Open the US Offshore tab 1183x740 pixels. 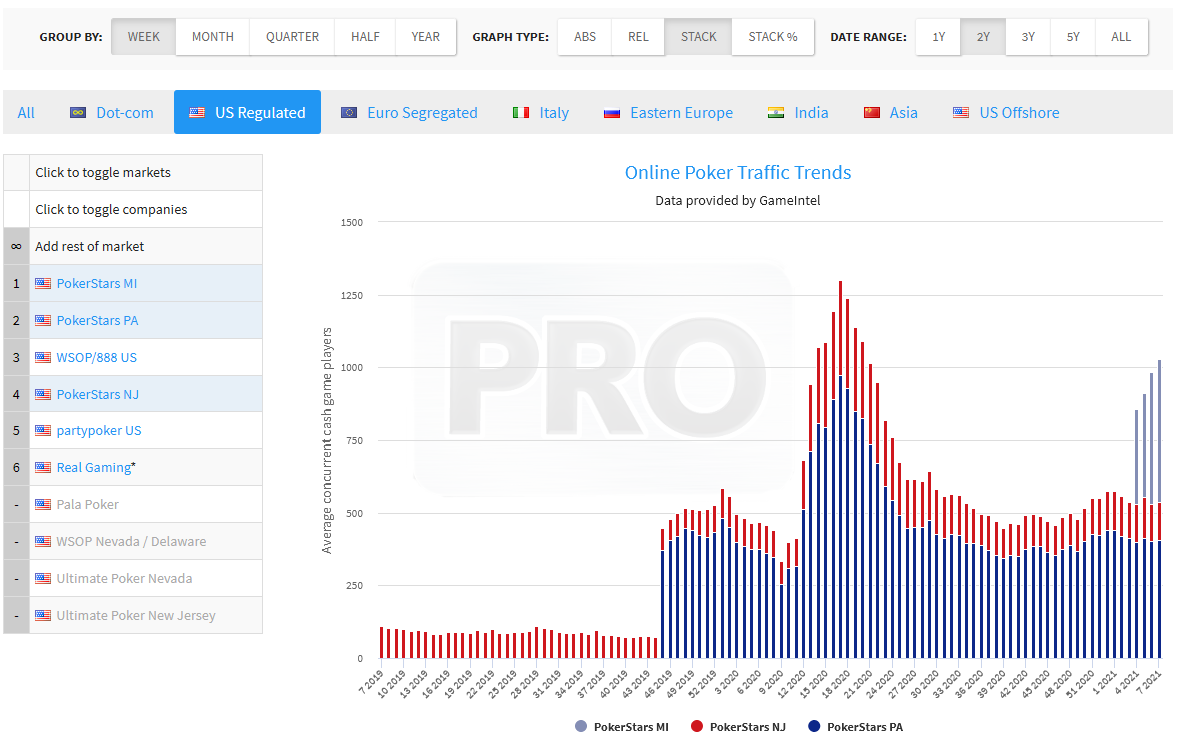pyautogui.click(x=1006, y=112)
